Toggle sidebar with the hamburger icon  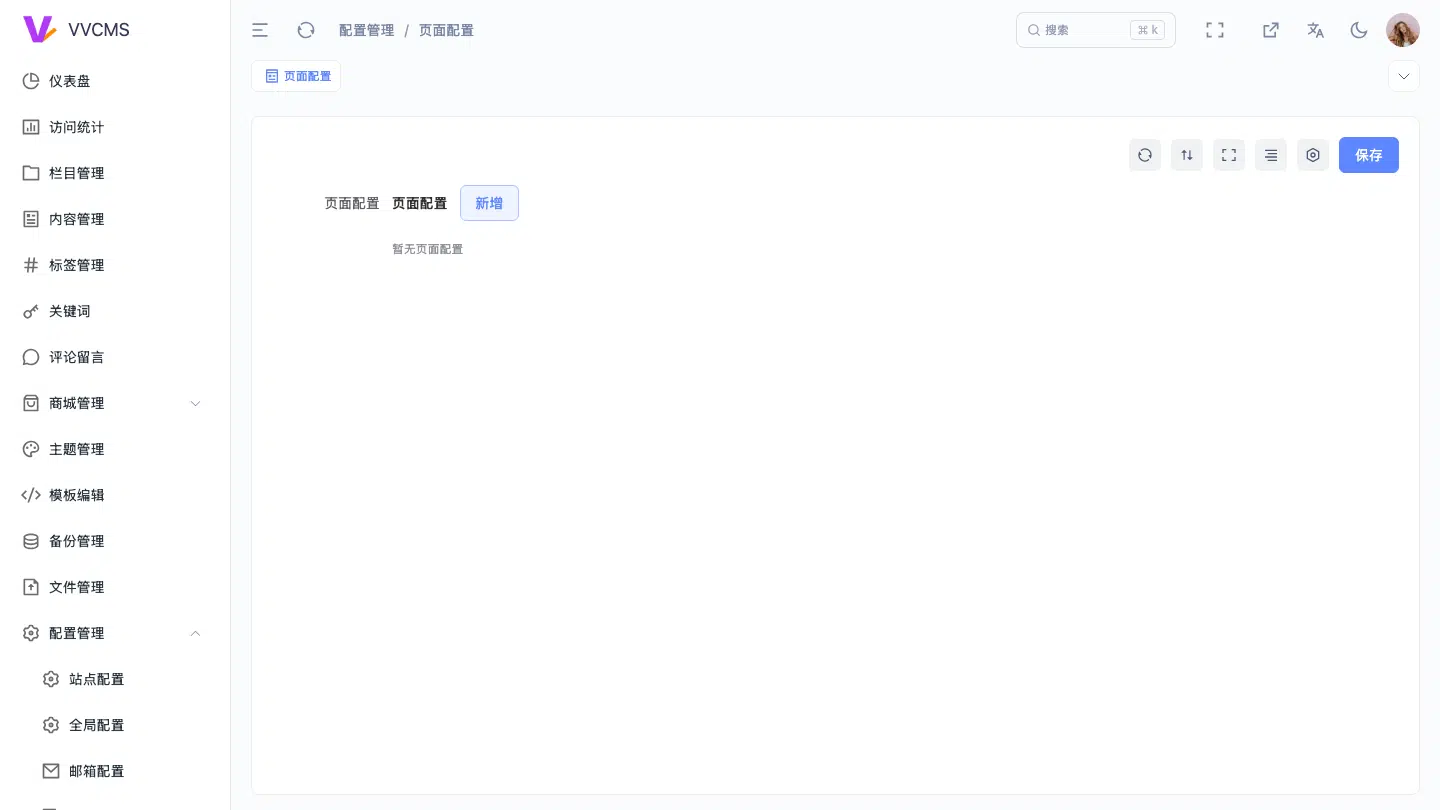[x=260, y=30]
